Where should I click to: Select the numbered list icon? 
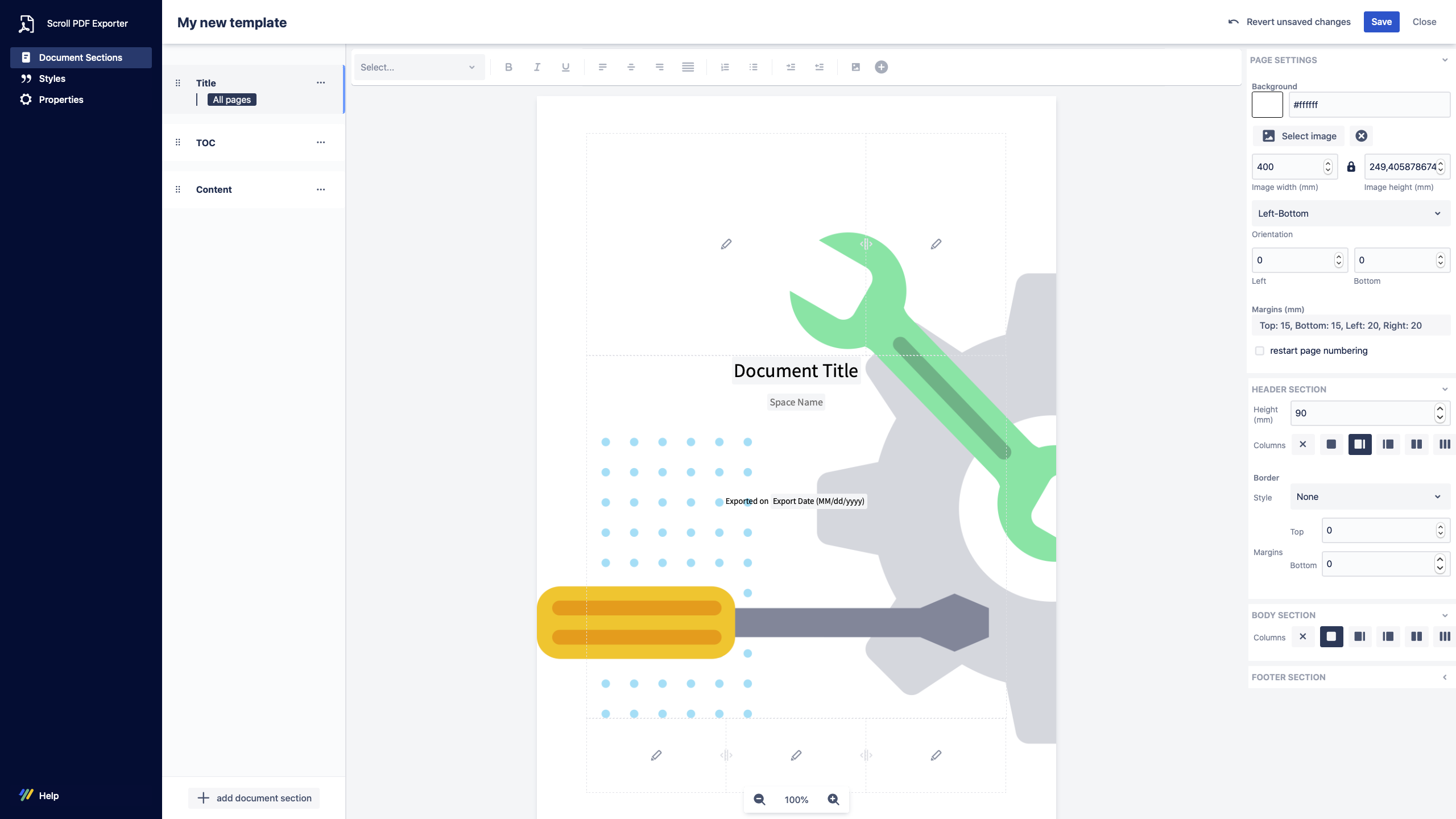pyautogui.click(x=725, y=67)
